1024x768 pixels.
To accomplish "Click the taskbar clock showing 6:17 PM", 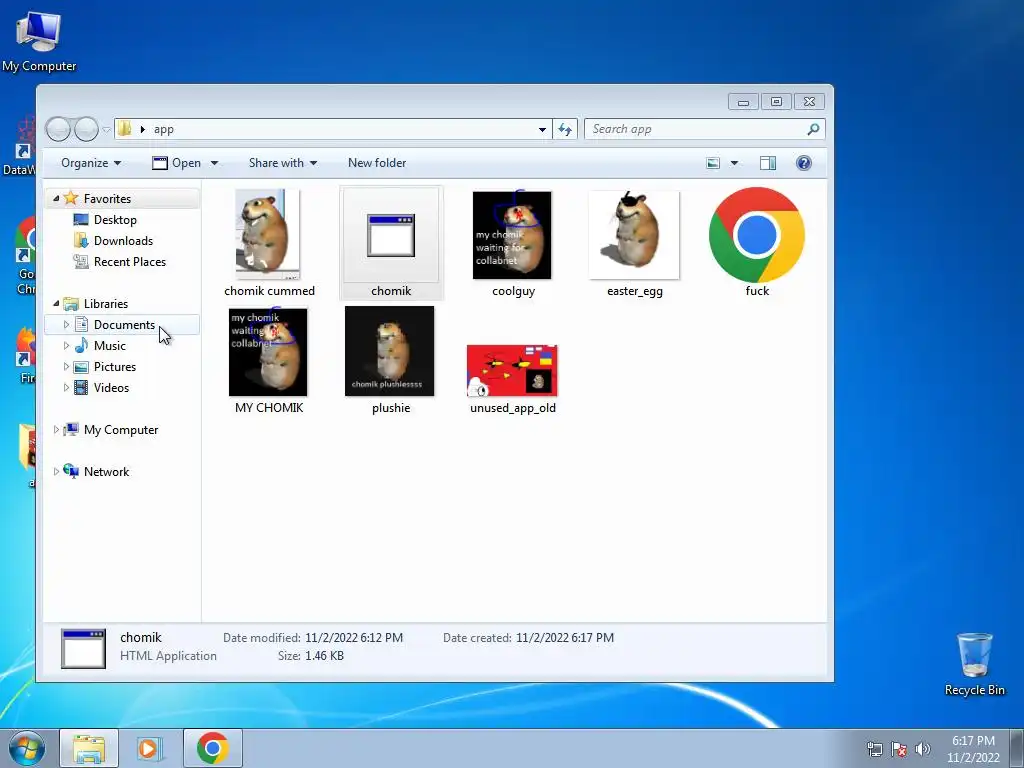I will [973, 749].
